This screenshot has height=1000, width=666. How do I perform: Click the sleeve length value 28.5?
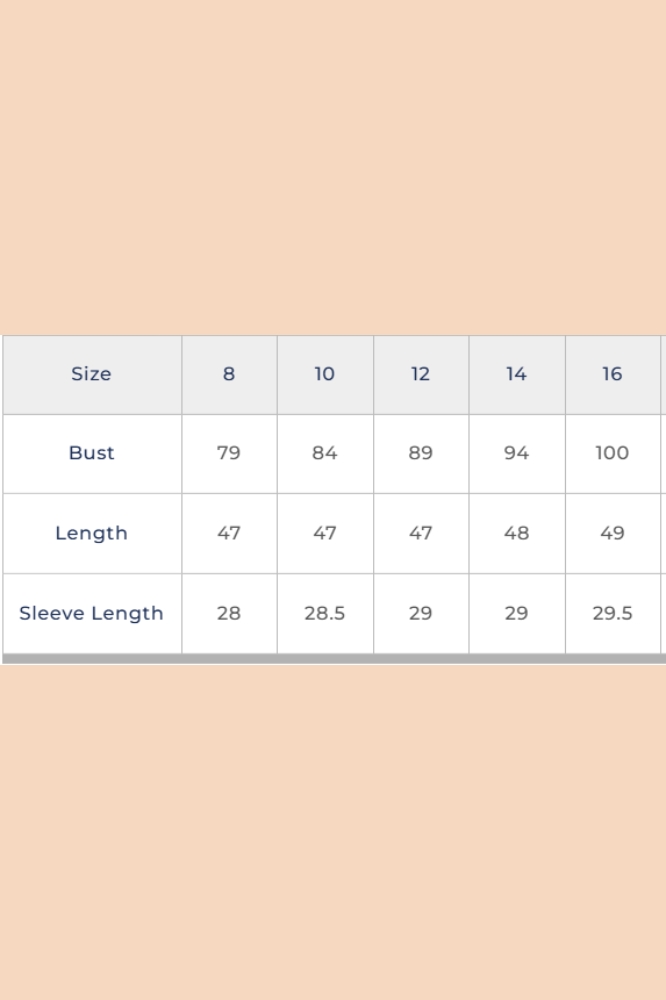point(325,613)
